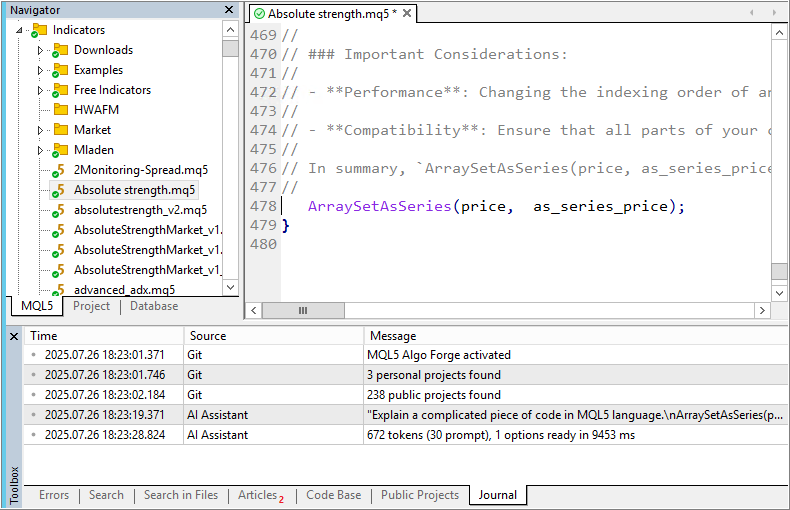
Task: Open the Errors toolbox tab
Action: (54, 495)
